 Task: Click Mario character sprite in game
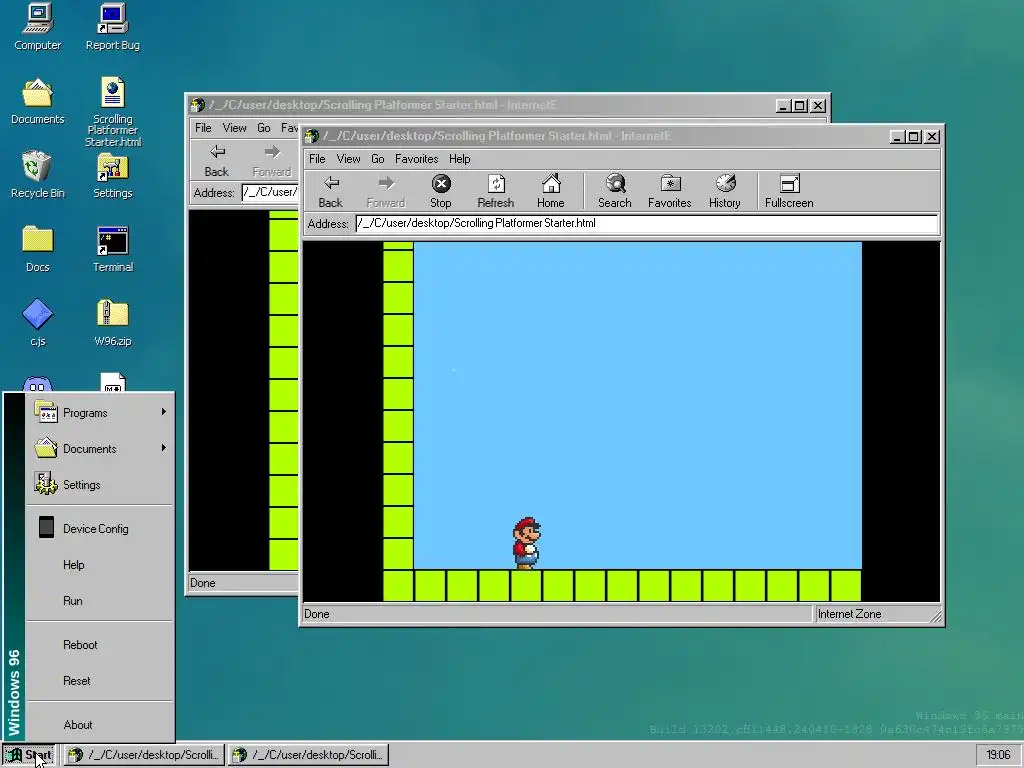click(526, 543)
